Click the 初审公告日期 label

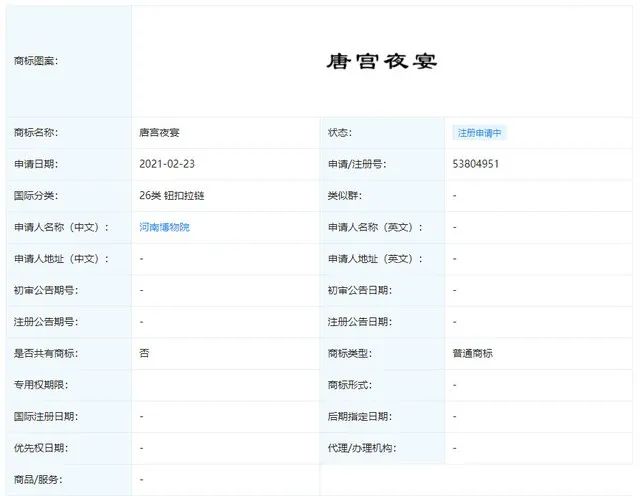click(360, 290)
